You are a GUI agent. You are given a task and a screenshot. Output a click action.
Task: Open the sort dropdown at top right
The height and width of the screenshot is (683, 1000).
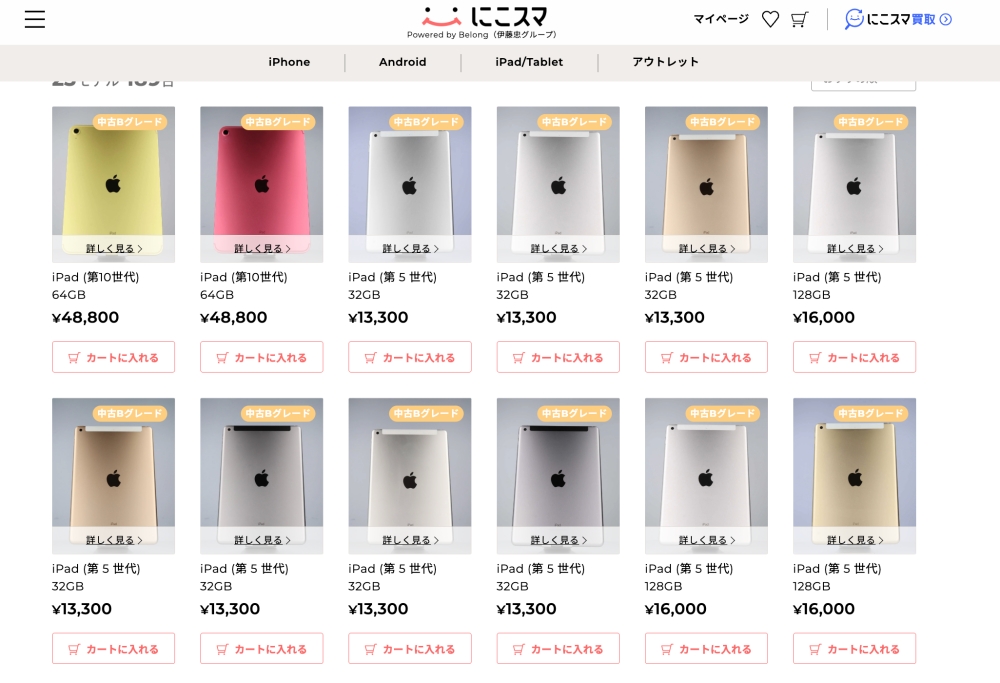(x=864, y=83)
